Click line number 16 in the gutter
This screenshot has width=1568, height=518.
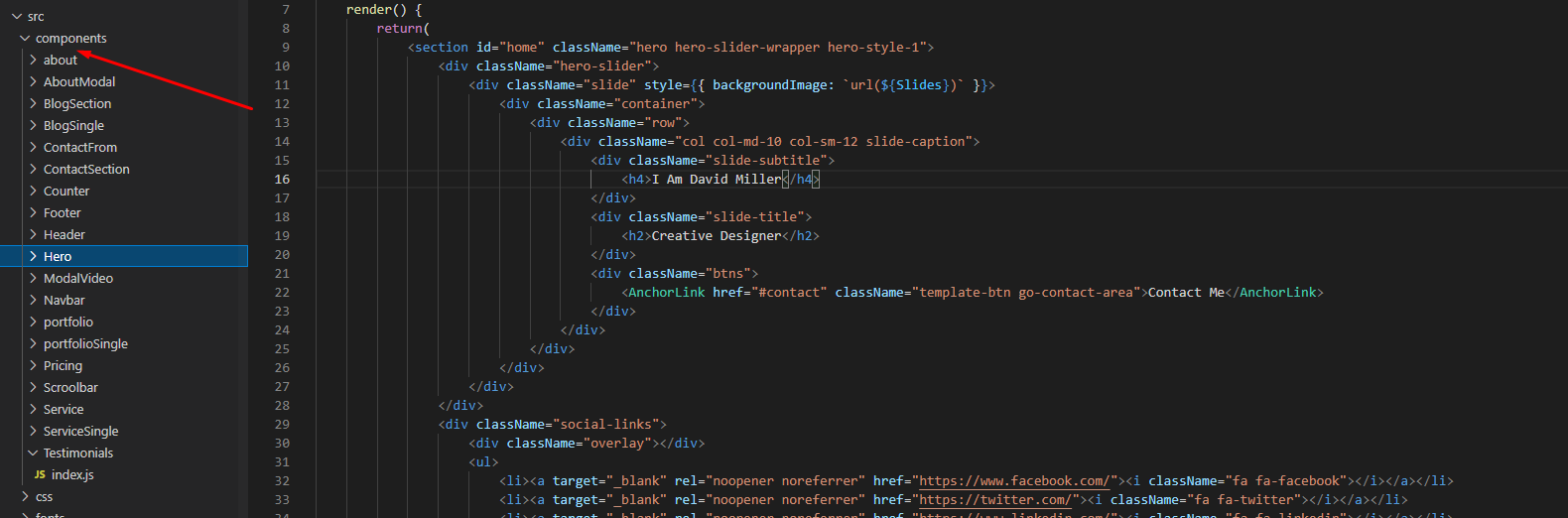point(282,180)
